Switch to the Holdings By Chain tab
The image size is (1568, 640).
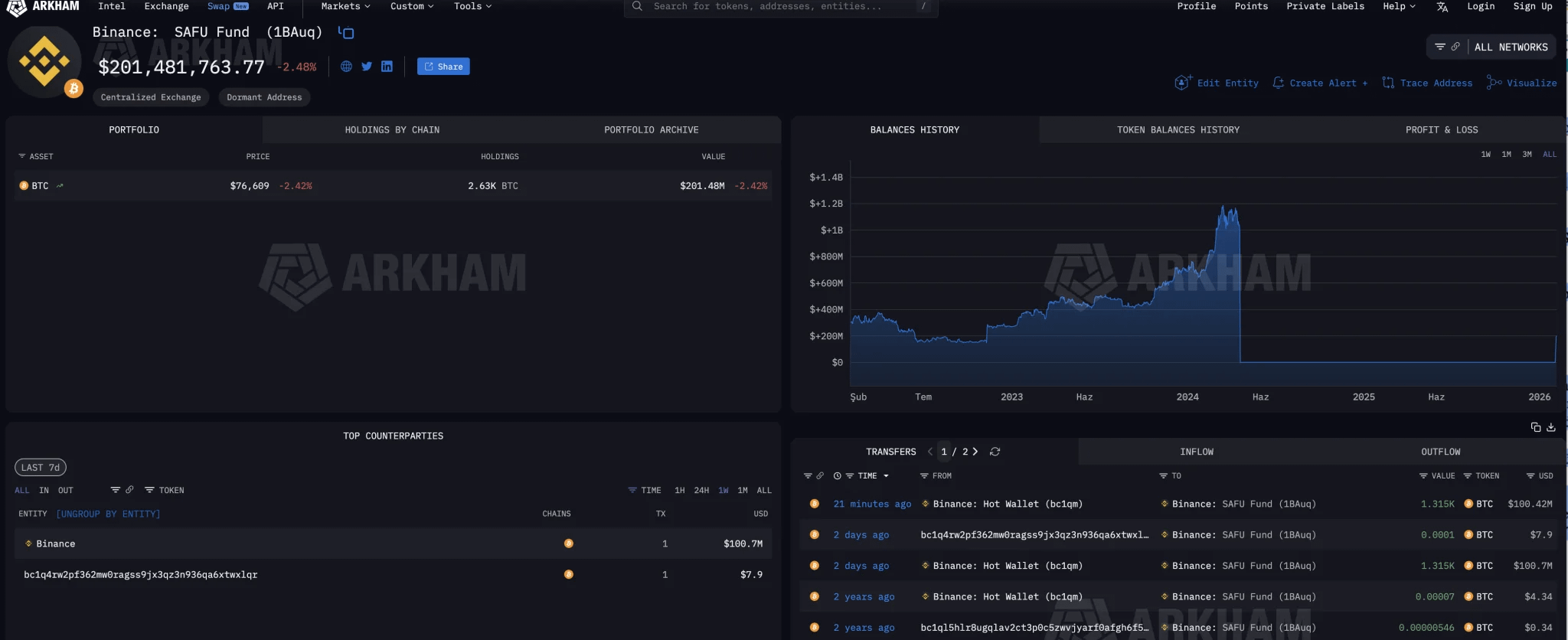tap(392, 130)
